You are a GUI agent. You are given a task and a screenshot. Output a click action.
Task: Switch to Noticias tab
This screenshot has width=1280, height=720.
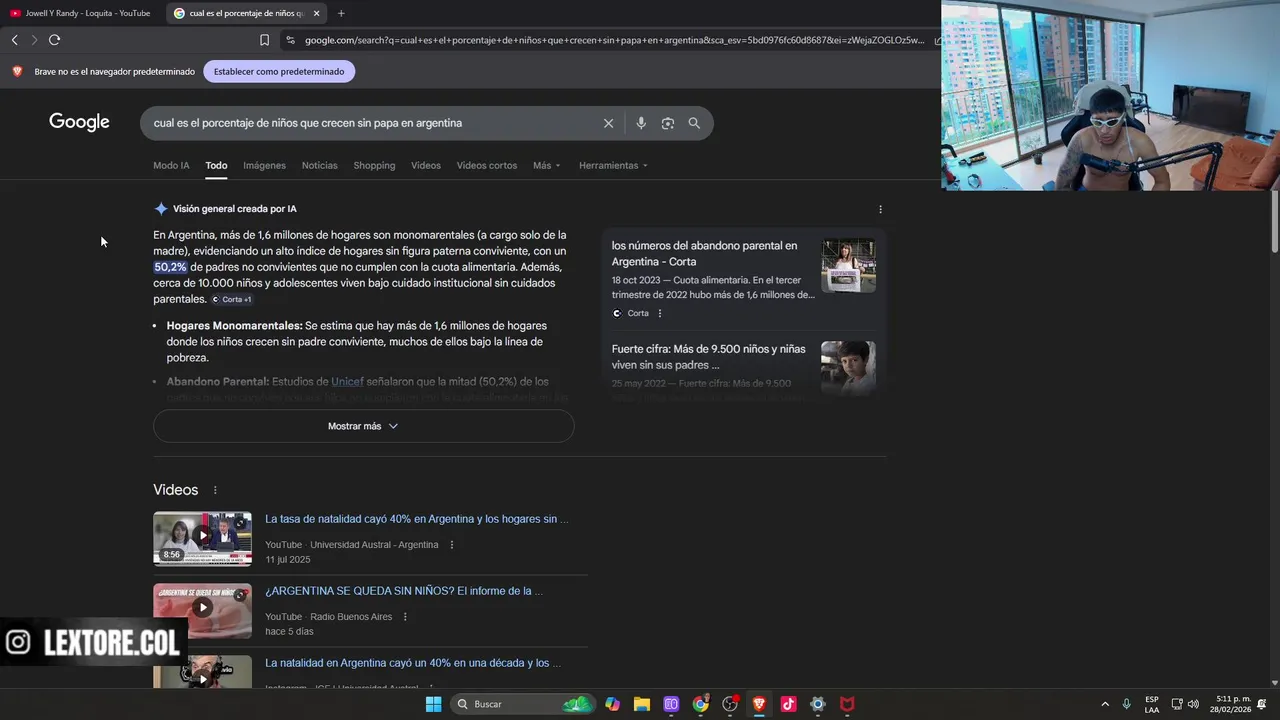pyautogui.click(x=319, y=165)
